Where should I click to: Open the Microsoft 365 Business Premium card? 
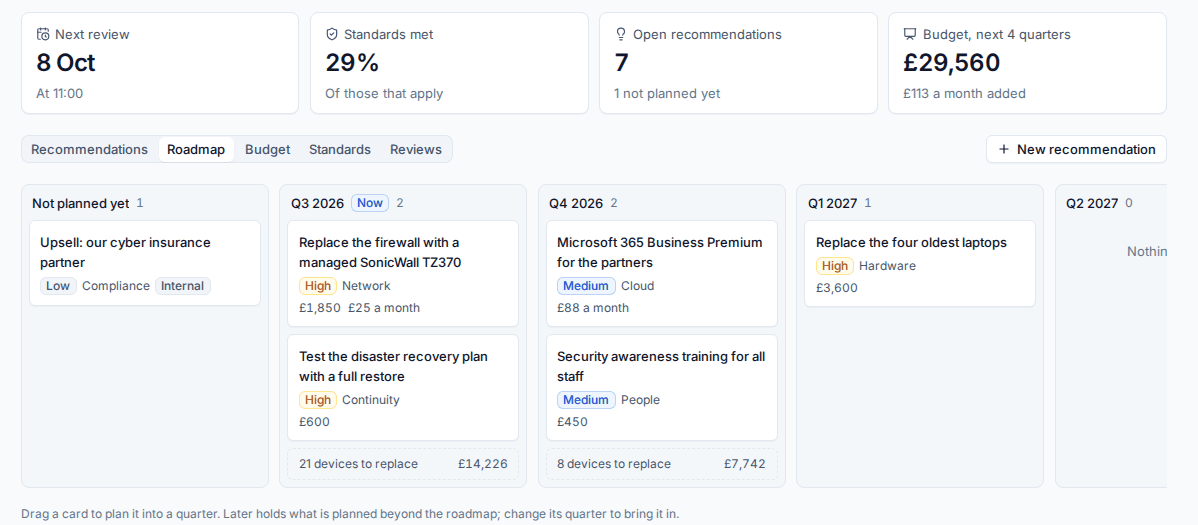pos(662,274)
